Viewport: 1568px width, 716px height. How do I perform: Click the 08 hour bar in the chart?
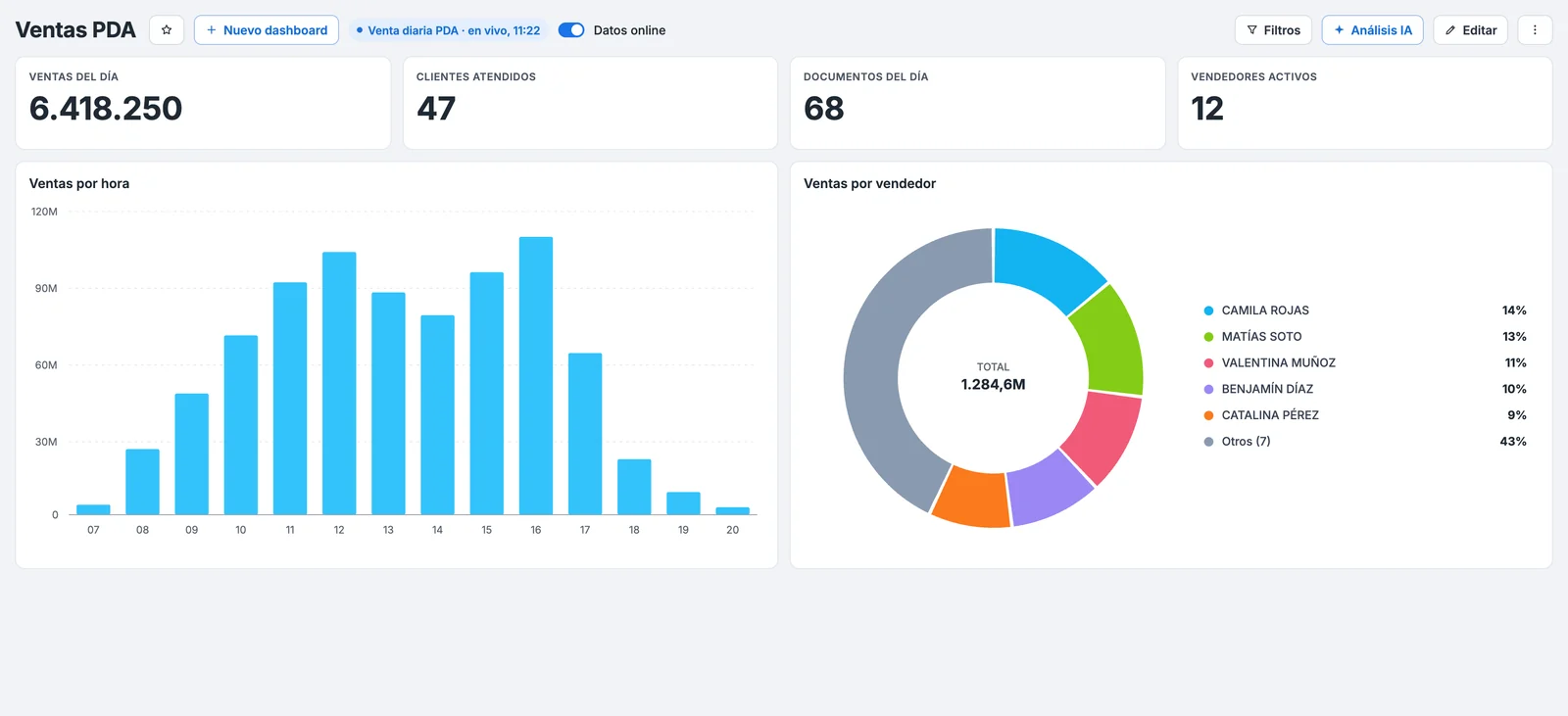[142, 482]
